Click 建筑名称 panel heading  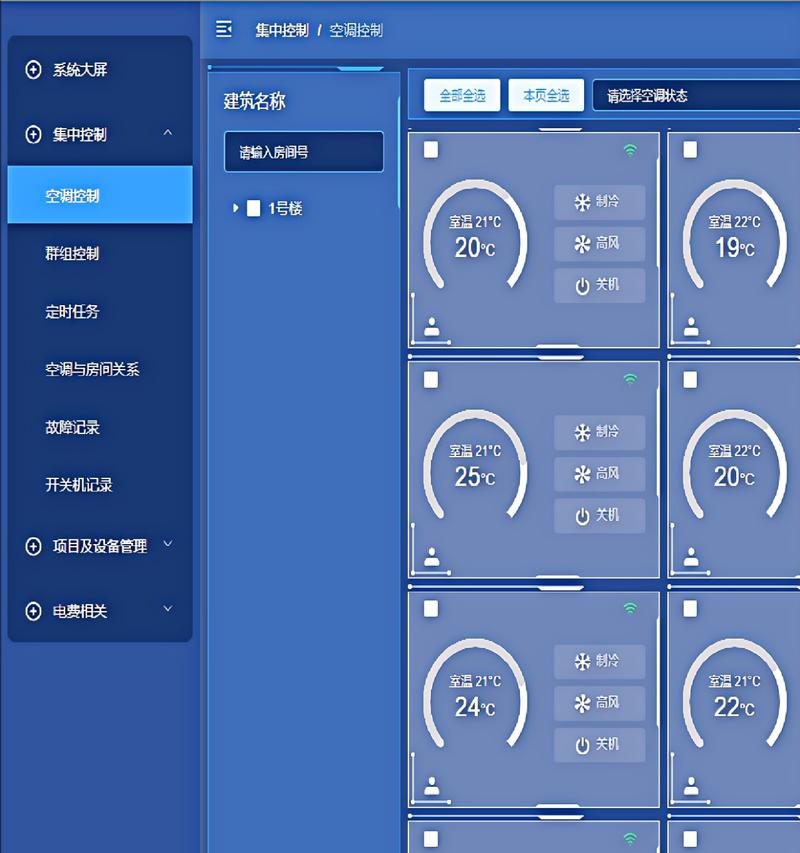255,101
